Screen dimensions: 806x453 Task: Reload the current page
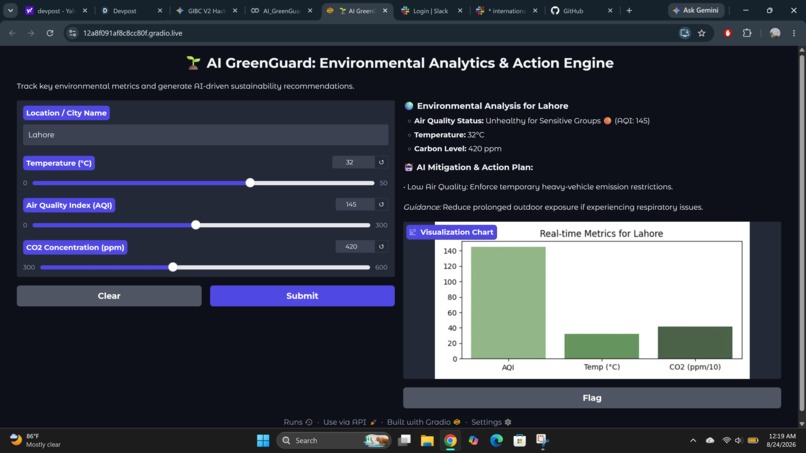(x=50, y=33)
